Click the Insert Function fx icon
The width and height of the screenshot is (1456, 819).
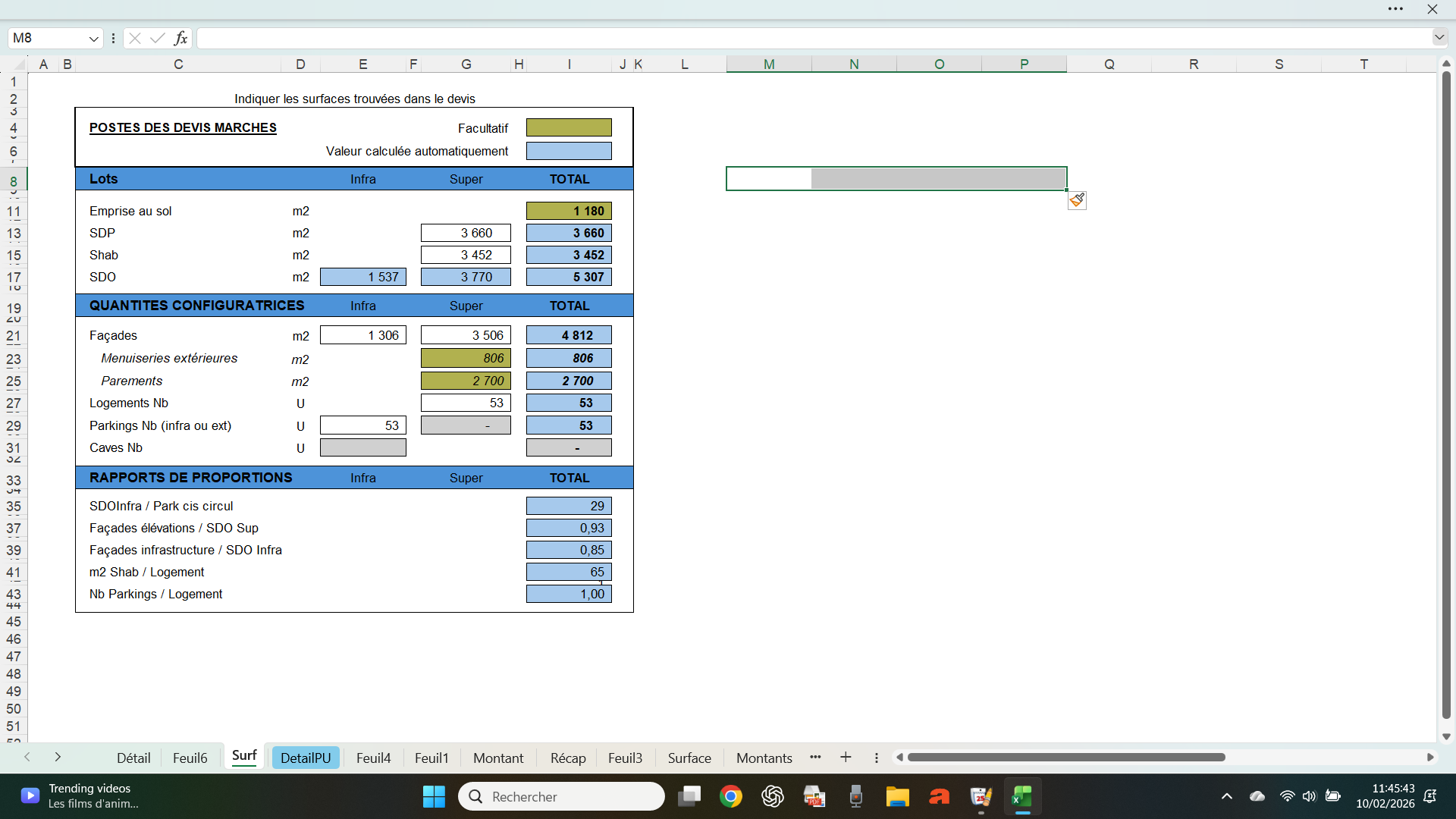click(x=180, y=38)
